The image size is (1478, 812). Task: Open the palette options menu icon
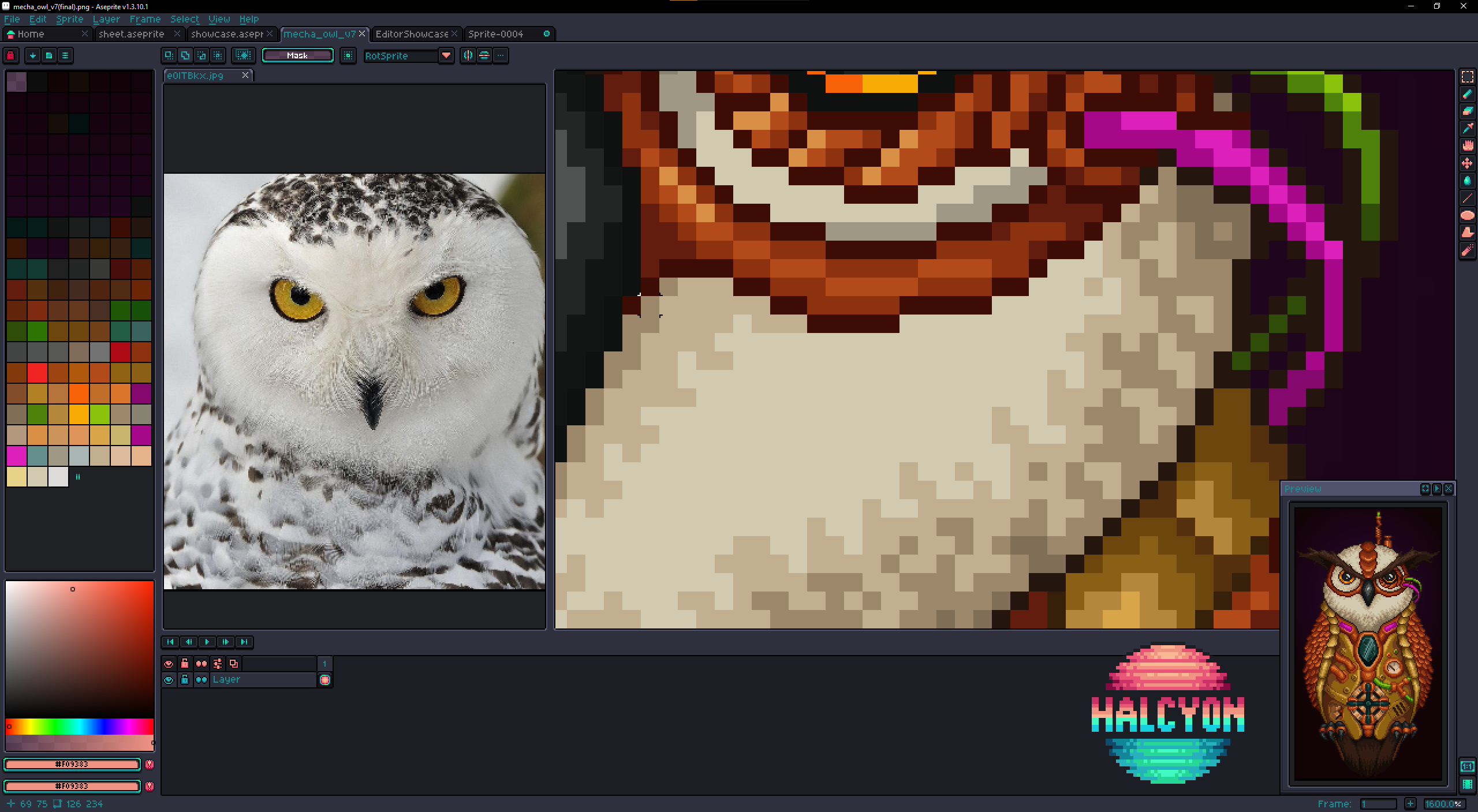[x=65, y=55]
